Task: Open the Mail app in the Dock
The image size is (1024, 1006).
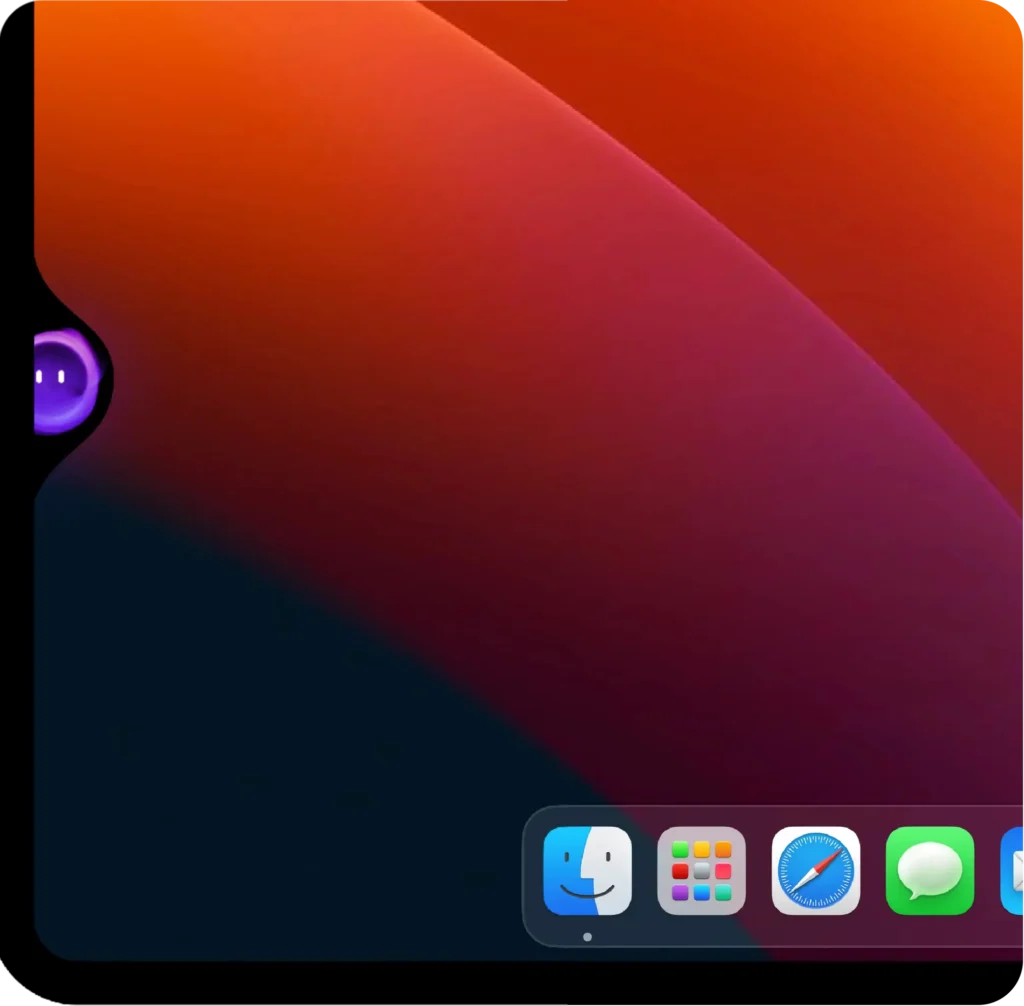Action: [1012, 870]
